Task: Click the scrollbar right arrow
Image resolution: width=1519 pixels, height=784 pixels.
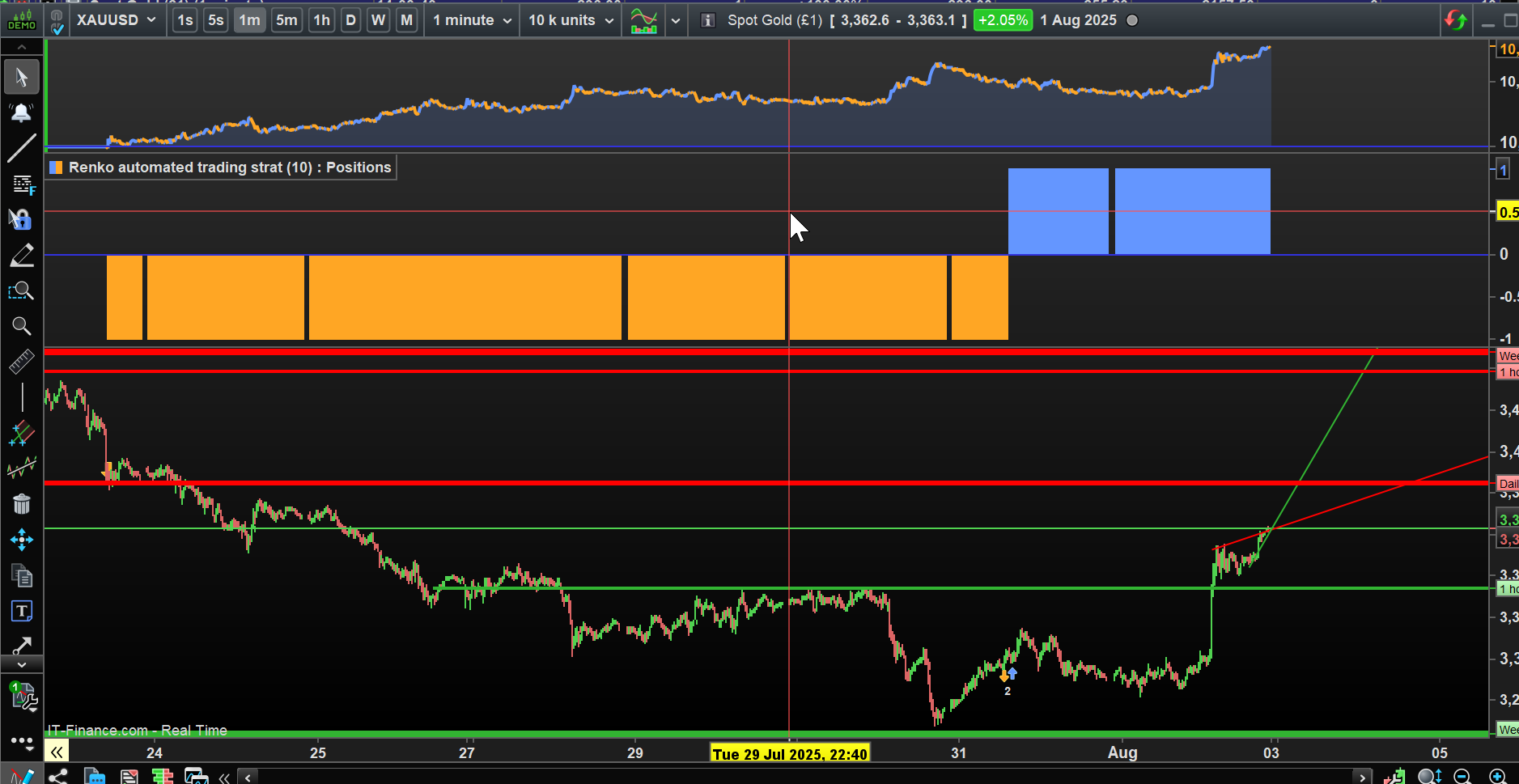Action: [x=1363, y=778]
